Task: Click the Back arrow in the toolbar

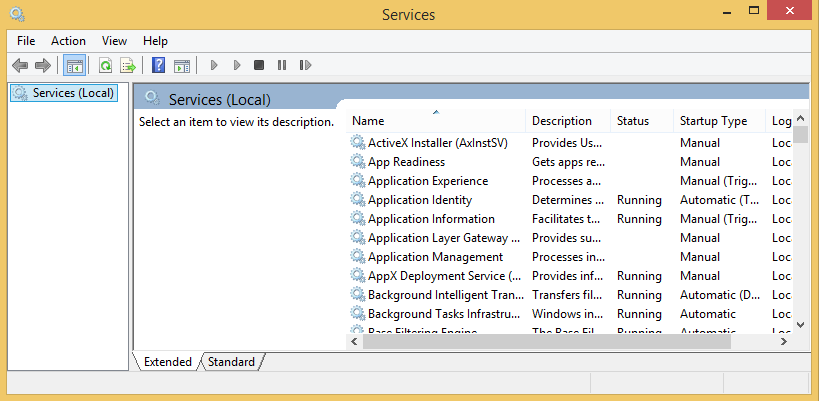Action: click(19, 65)
